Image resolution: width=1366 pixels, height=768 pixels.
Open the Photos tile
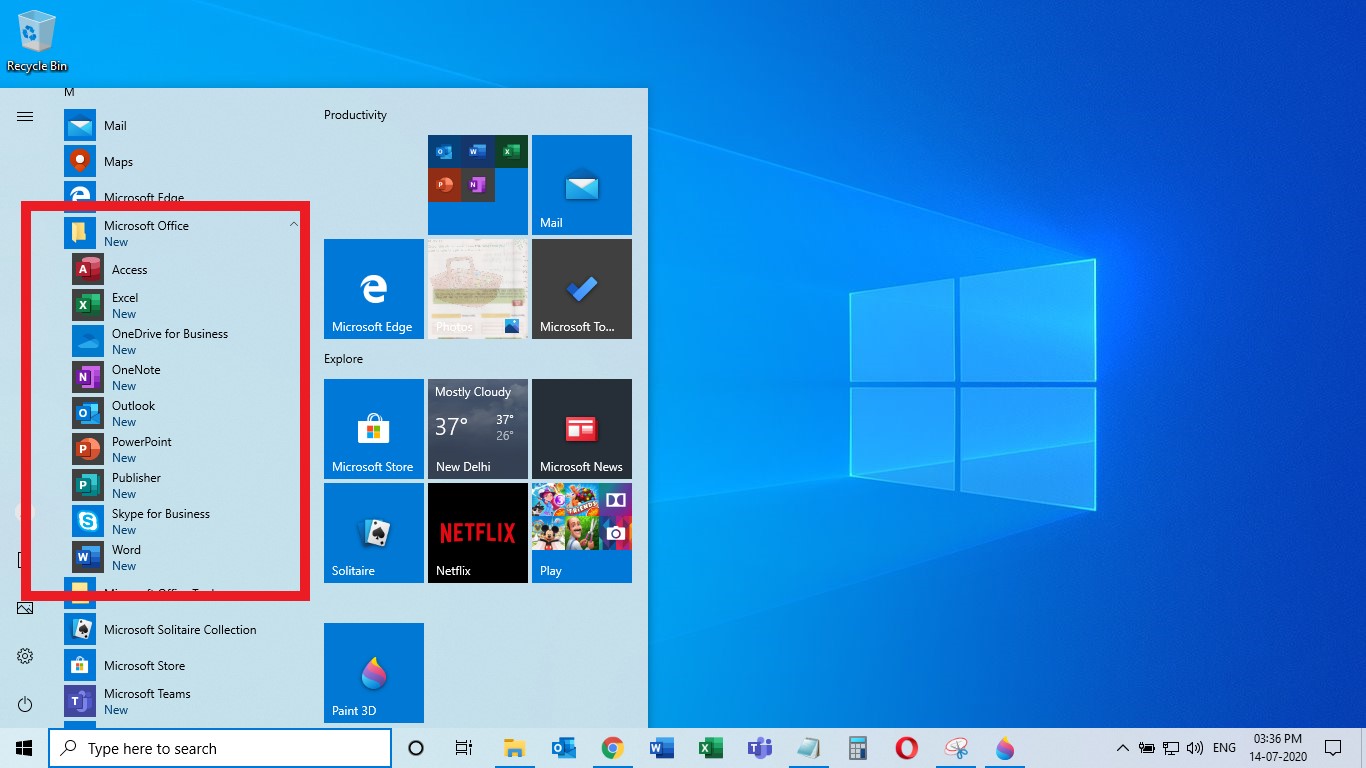tap(478, 289)
